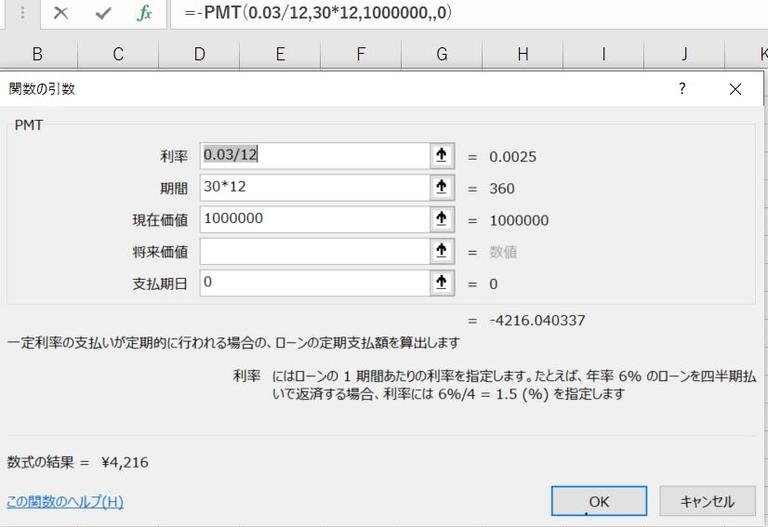Select column B header
The image size is (768, 527).
pyautogui.click(x=37, y=54)
